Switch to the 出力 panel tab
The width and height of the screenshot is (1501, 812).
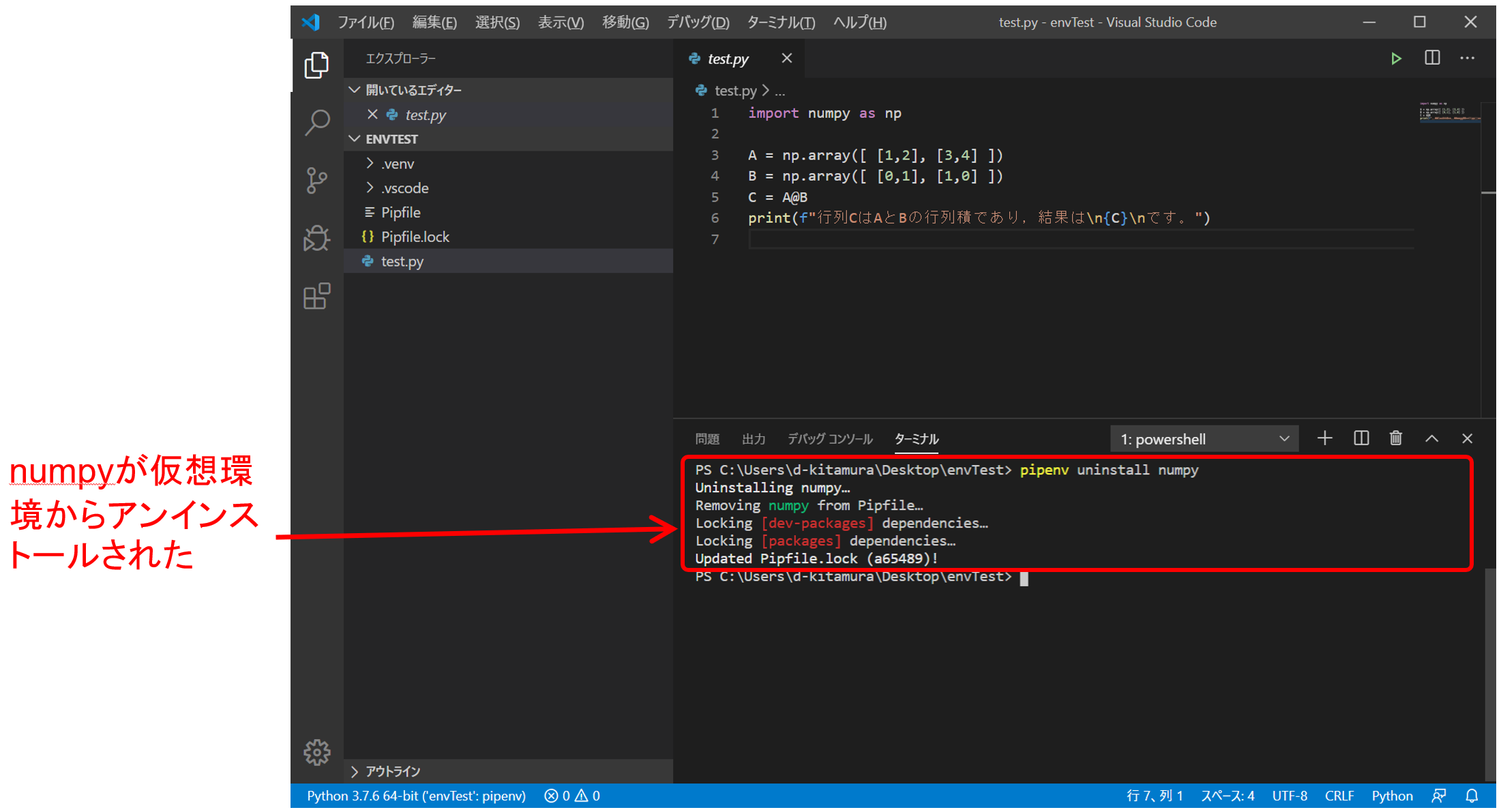(x=754, y=439)
